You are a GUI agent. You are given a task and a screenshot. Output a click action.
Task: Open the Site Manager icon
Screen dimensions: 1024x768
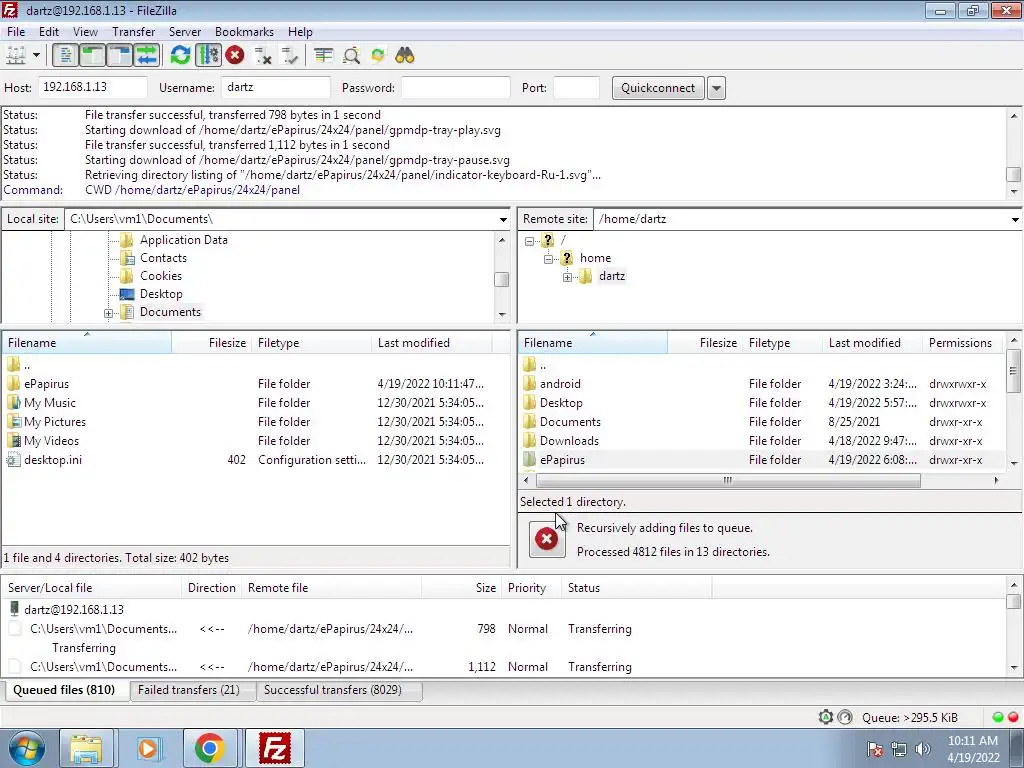coord(16,56)
